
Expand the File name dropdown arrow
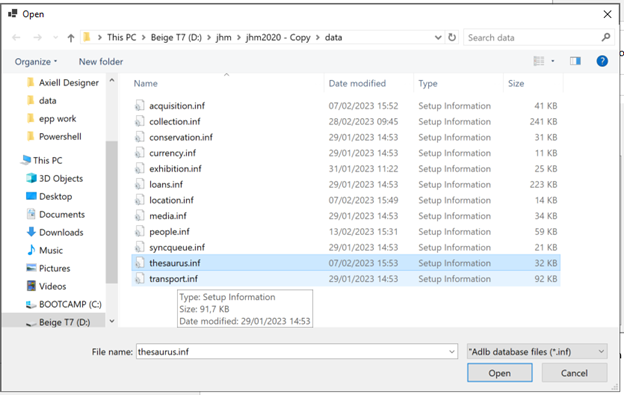pos(452,352)
